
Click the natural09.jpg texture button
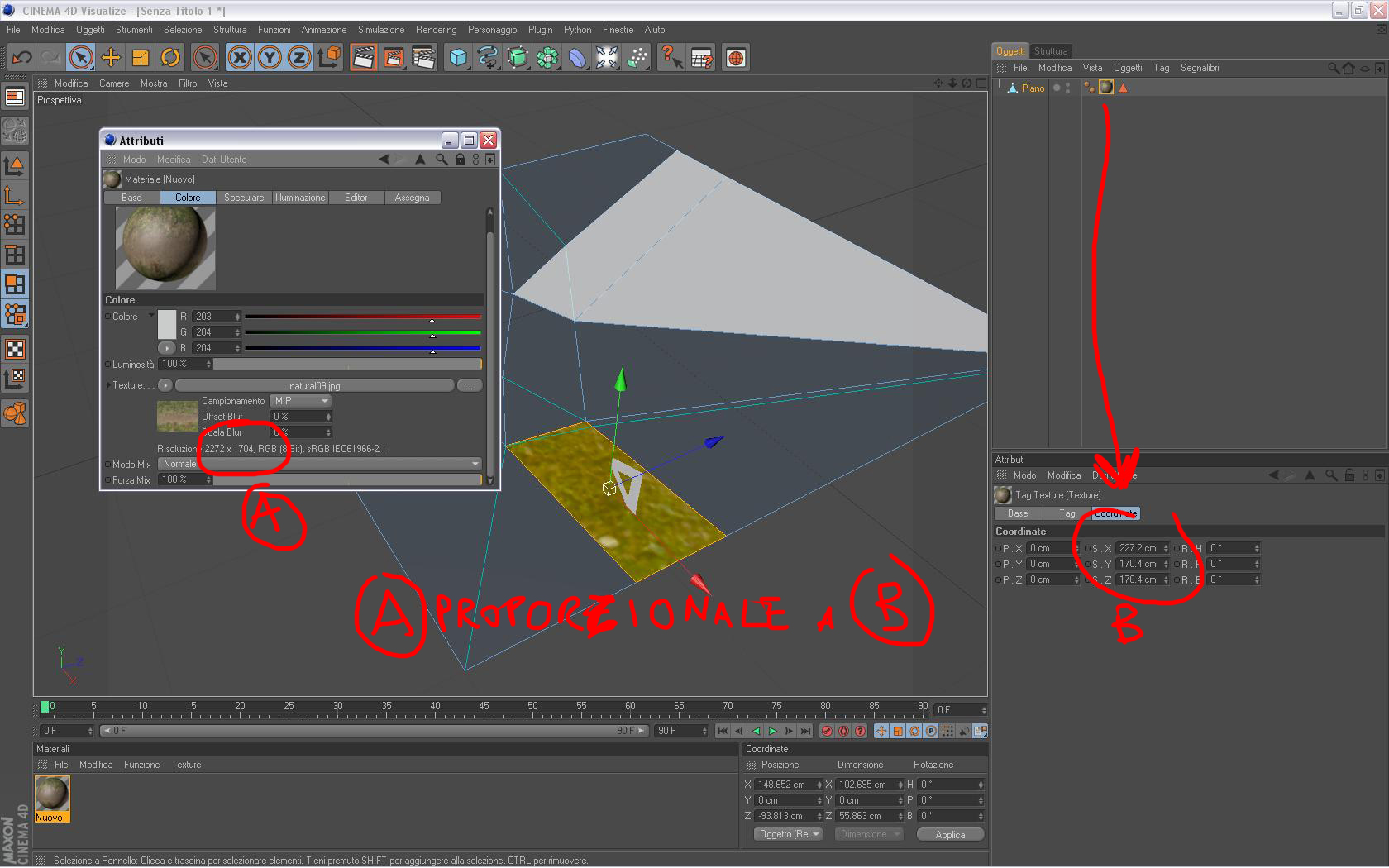point(315,385)
